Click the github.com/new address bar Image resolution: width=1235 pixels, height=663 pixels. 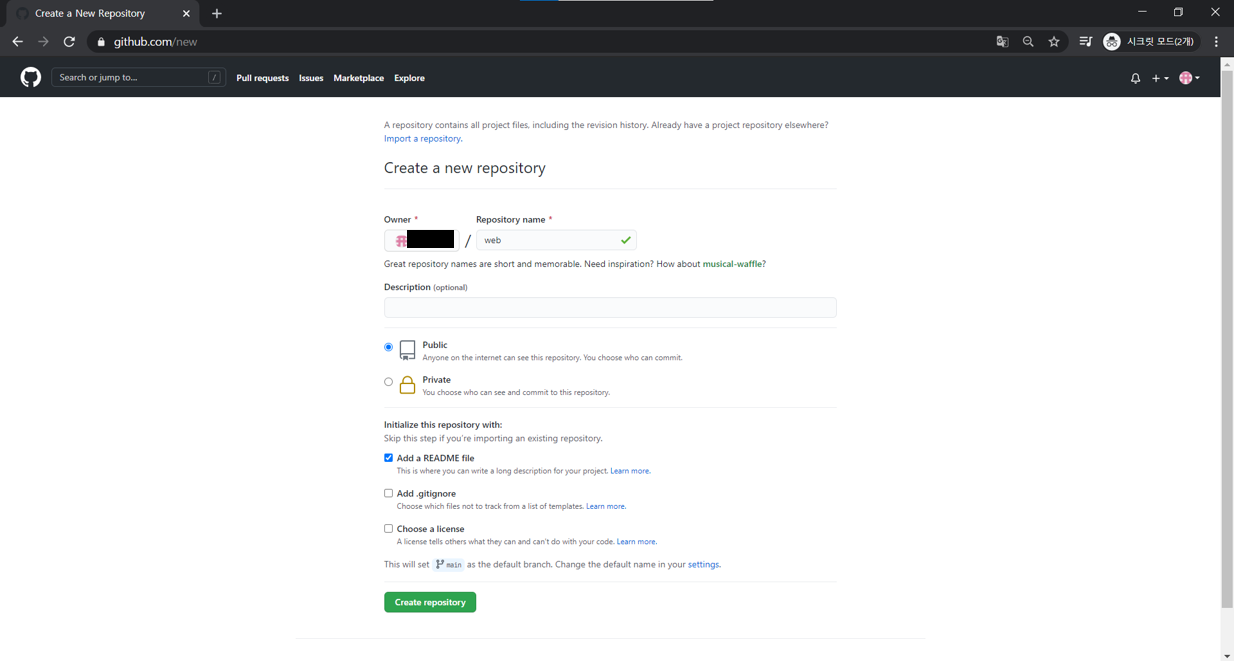540,42
